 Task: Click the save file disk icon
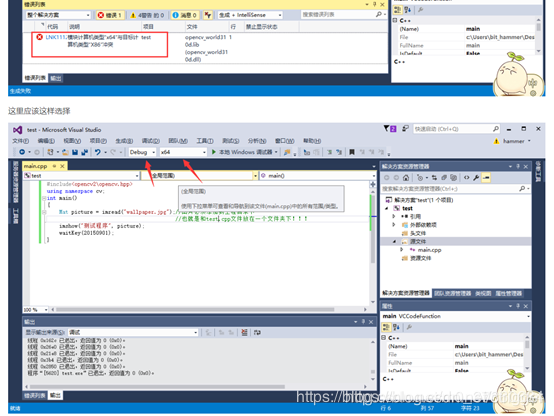(75, 152)
